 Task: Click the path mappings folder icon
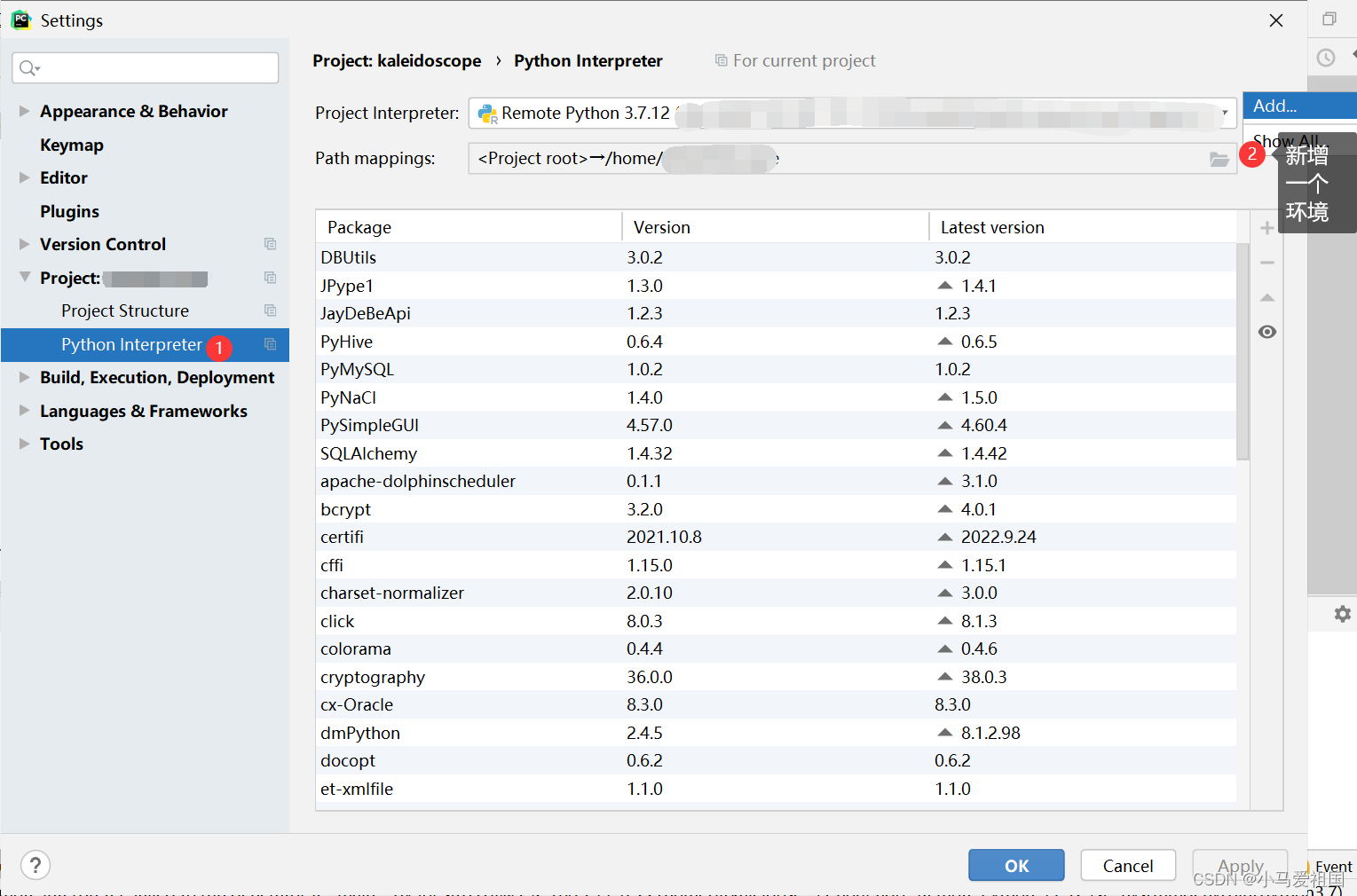pos(1219,159)
